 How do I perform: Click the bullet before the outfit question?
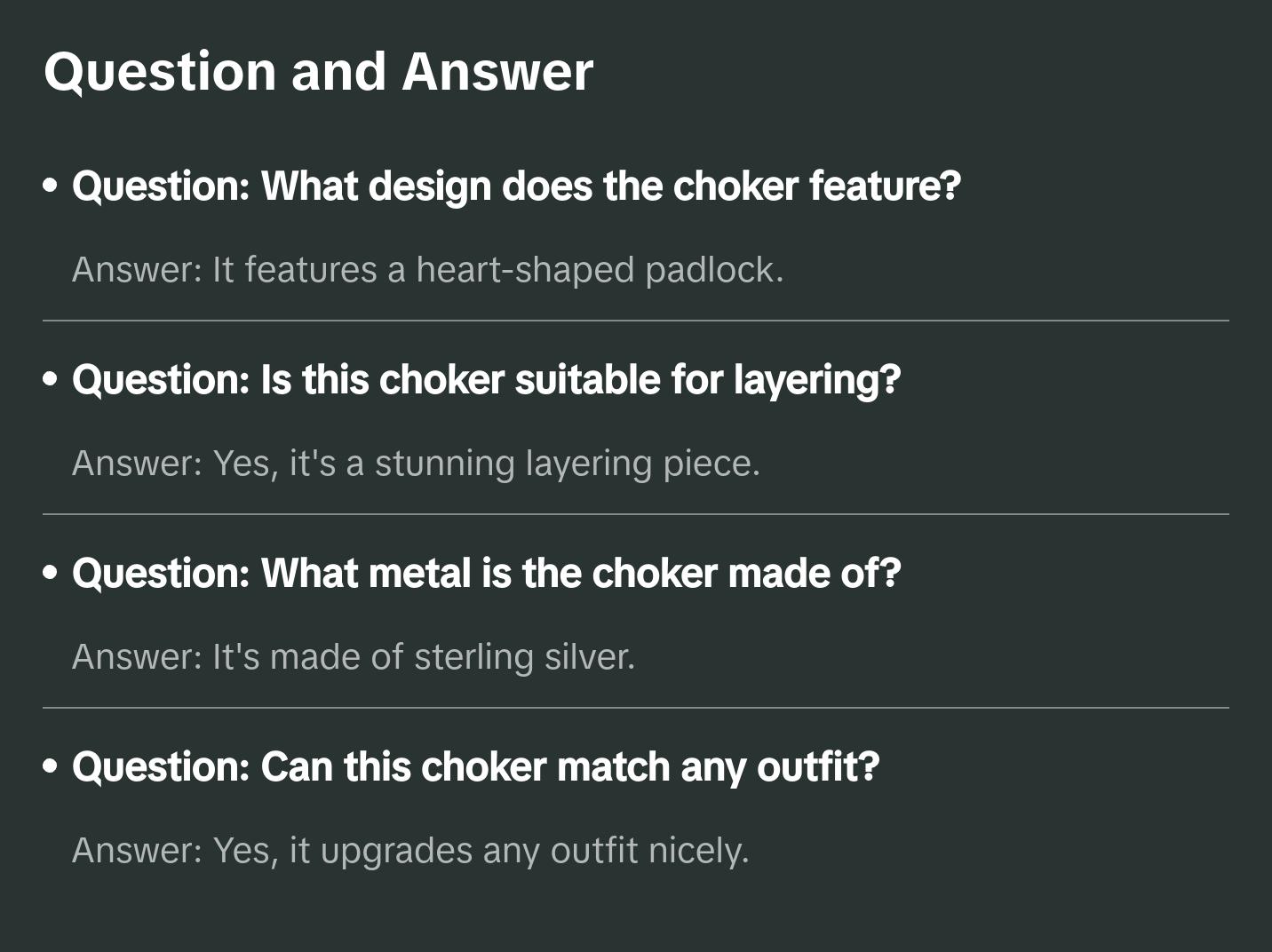(x=51, y=766)
